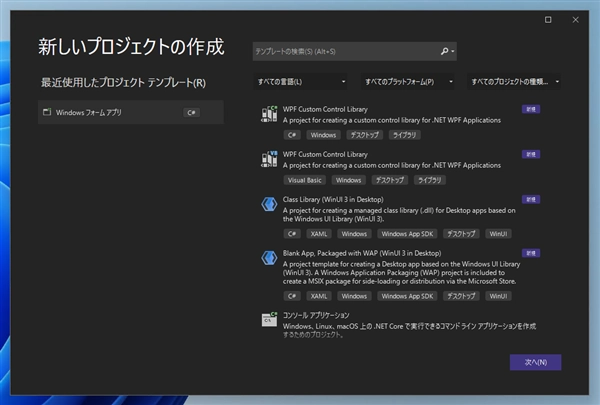Click the C# WPF Custom Control Library icon

[x=269, y=114]
